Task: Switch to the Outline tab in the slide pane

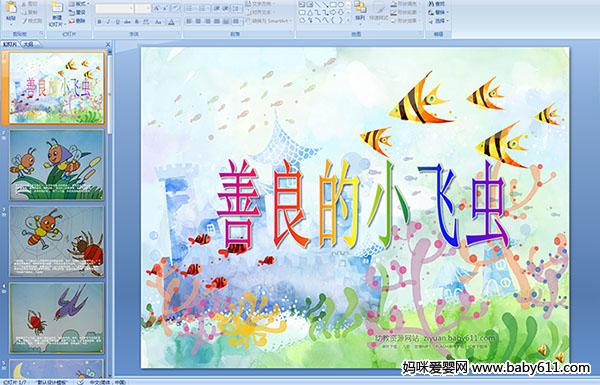Action: tap(27, 44)
